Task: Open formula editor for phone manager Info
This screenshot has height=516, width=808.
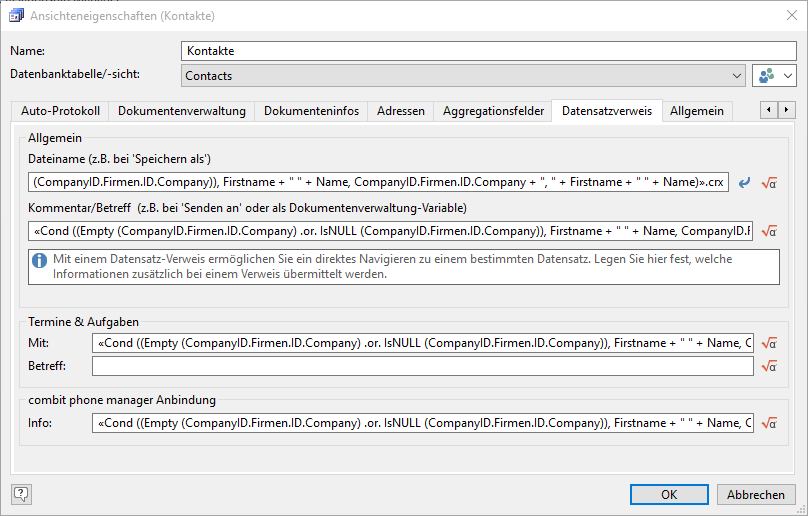Action: pyautogui.click(x=769, y=423)
